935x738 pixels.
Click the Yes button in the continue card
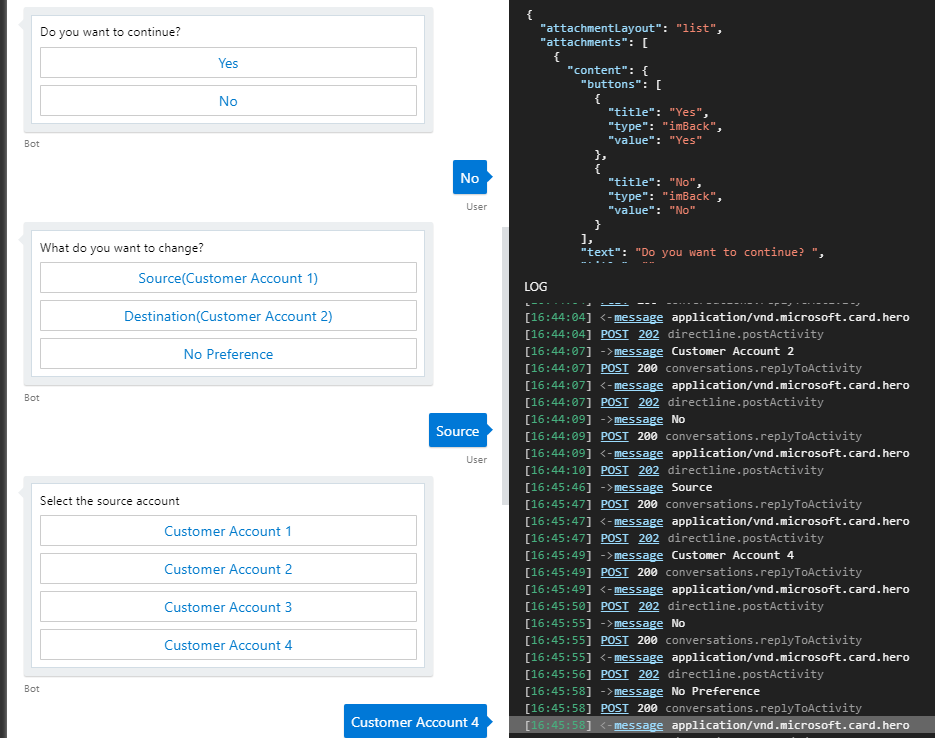[228, 62]
